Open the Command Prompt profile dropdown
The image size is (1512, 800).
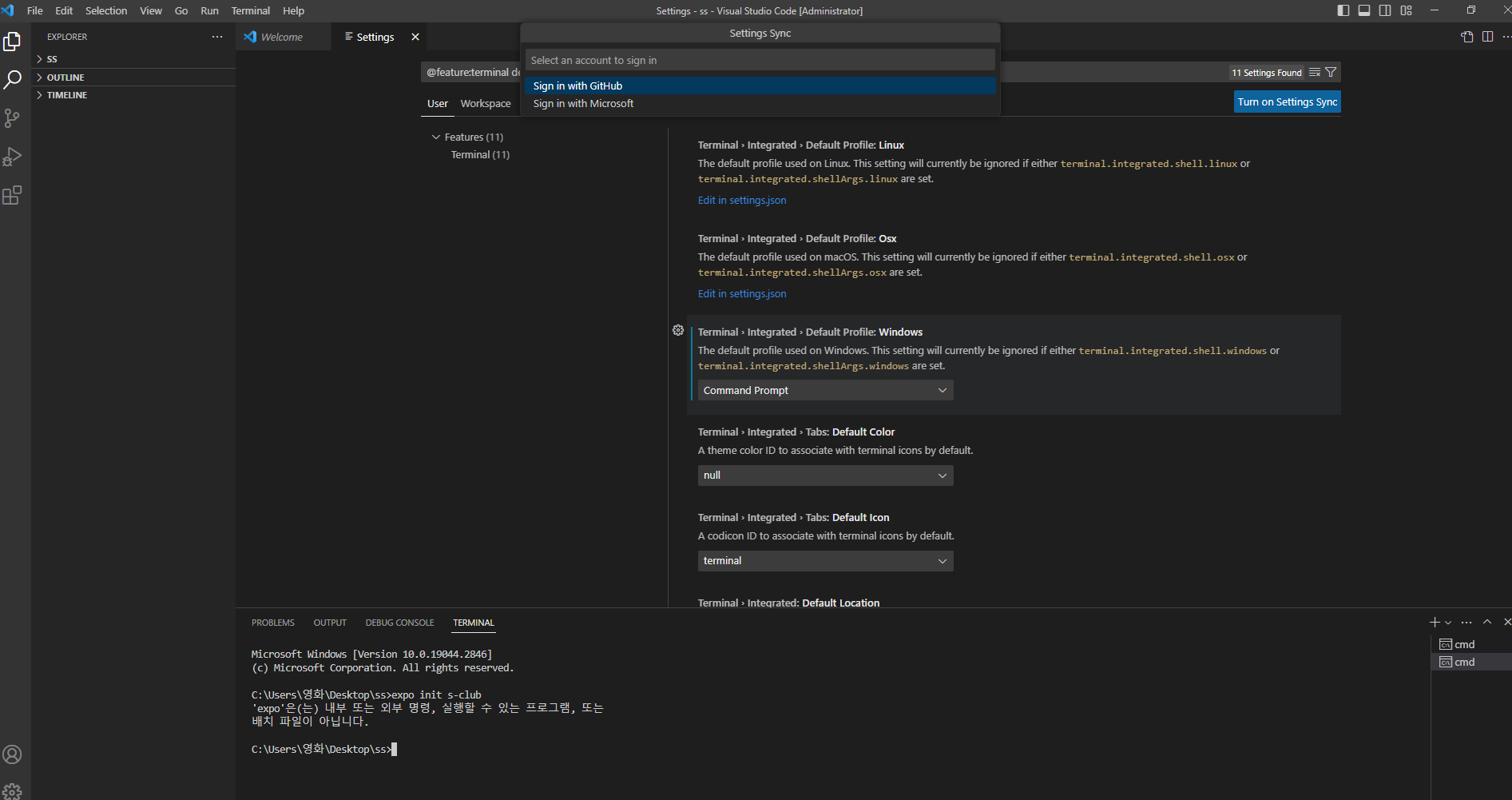pos(825,390)
